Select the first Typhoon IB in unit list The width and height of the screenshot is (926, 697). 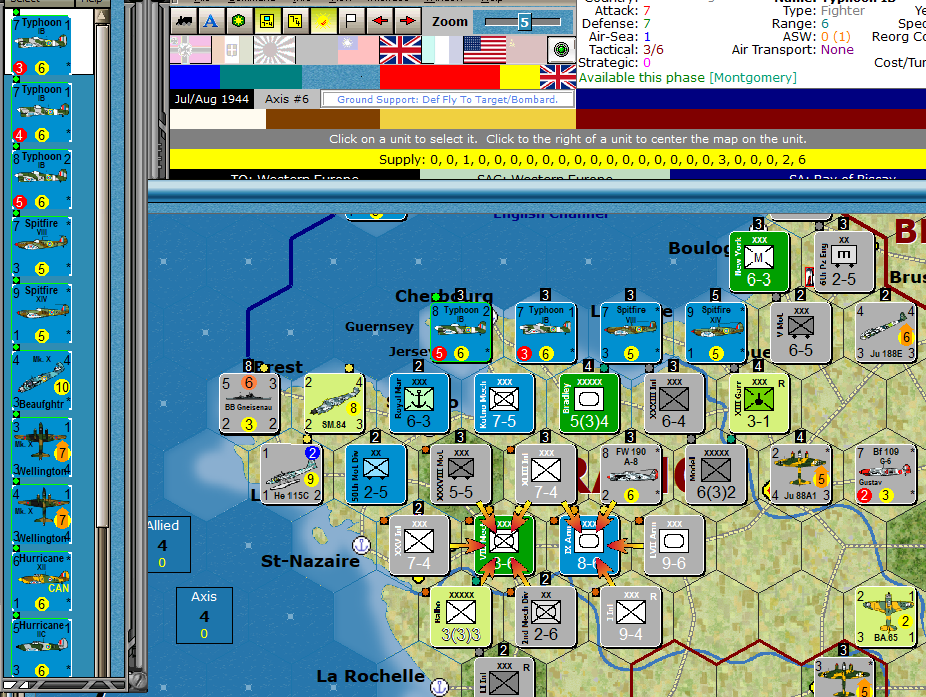[x=41, y=44]
